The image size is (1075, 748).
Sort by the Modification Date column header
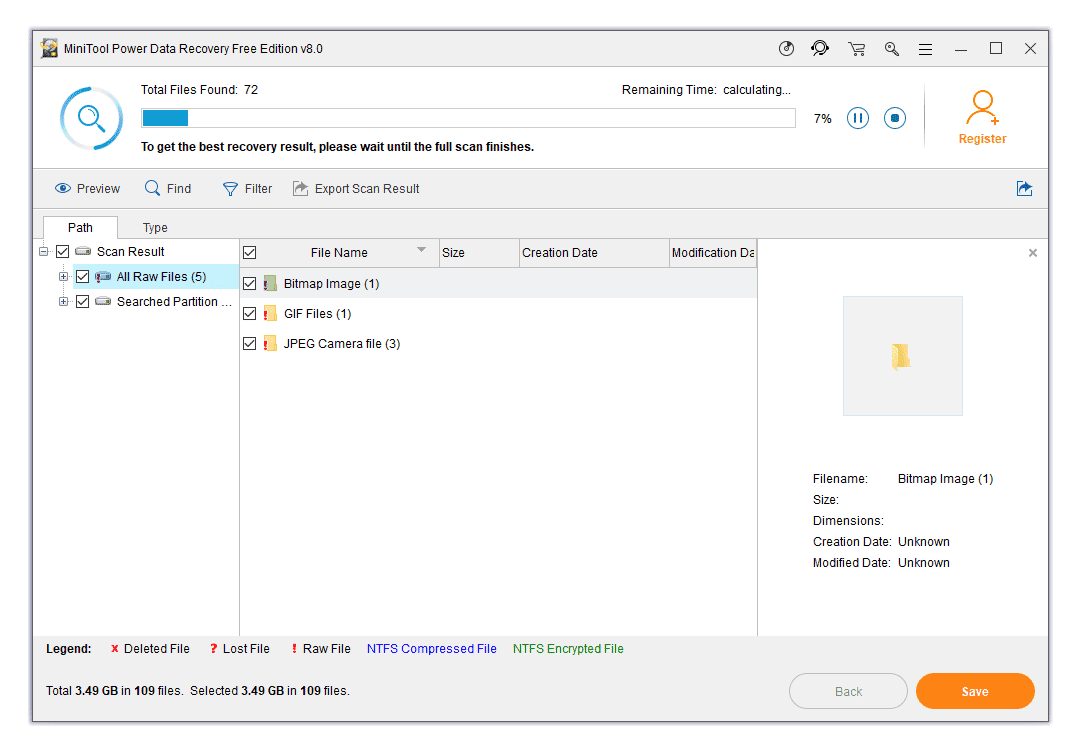(713, 253)
